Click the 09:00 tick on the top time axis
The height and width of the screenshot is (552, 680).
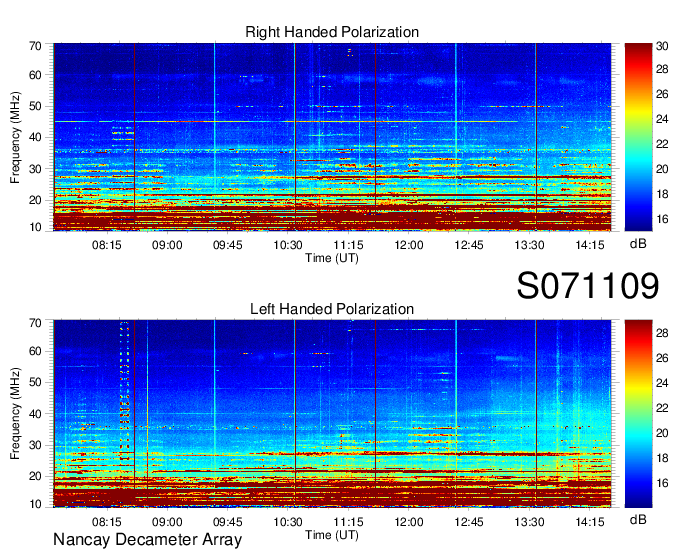click(167, 245)
